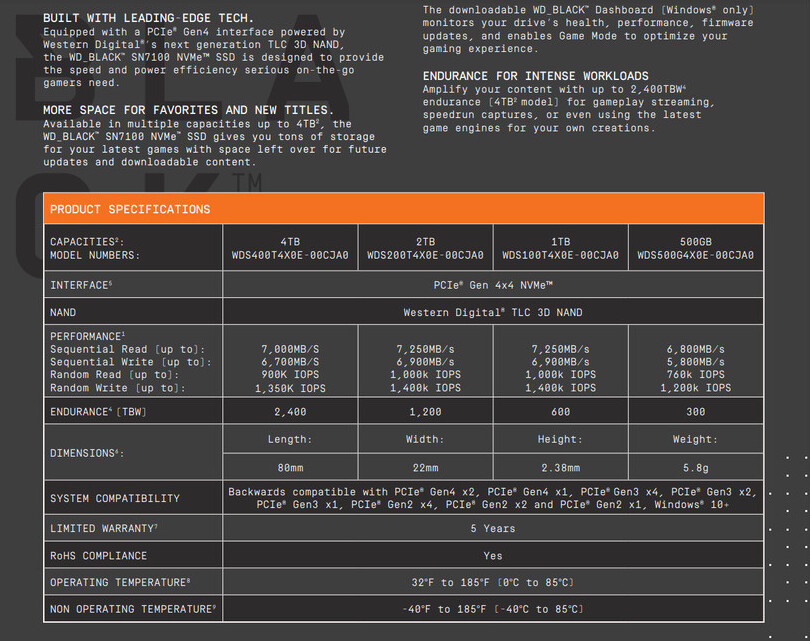The height and width of the screenshot is (641, 810).
Task: Click the 1,200k IOPS value for 500GB
Action: click(x=695, y=388)
